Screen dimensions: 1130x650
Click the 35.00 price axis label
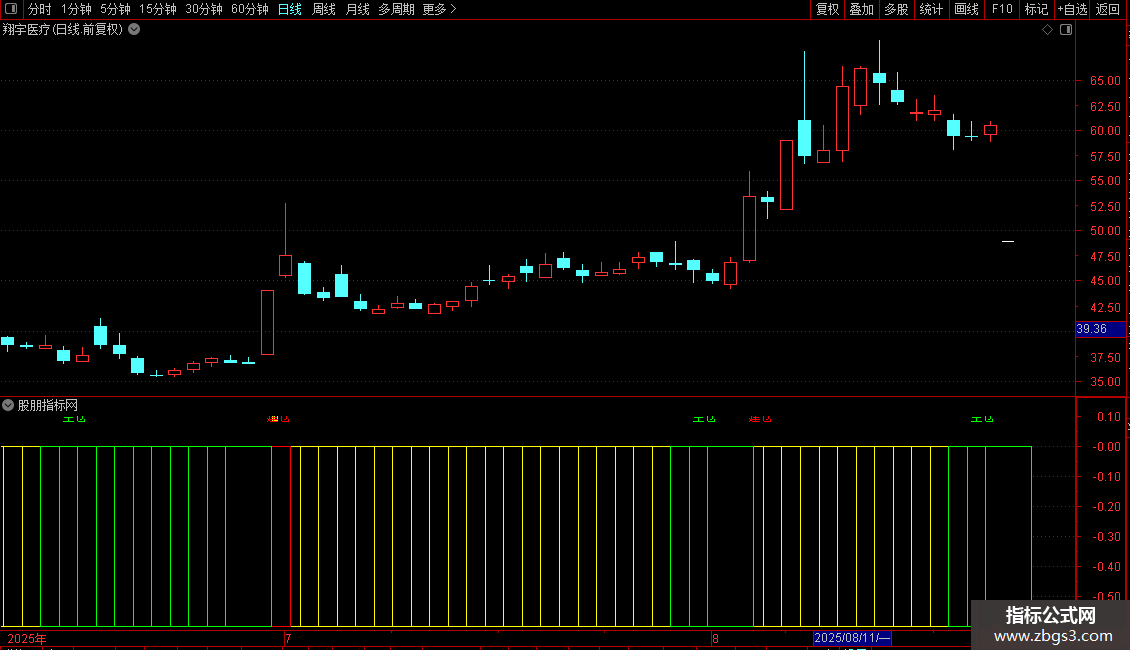(1105, 382)
